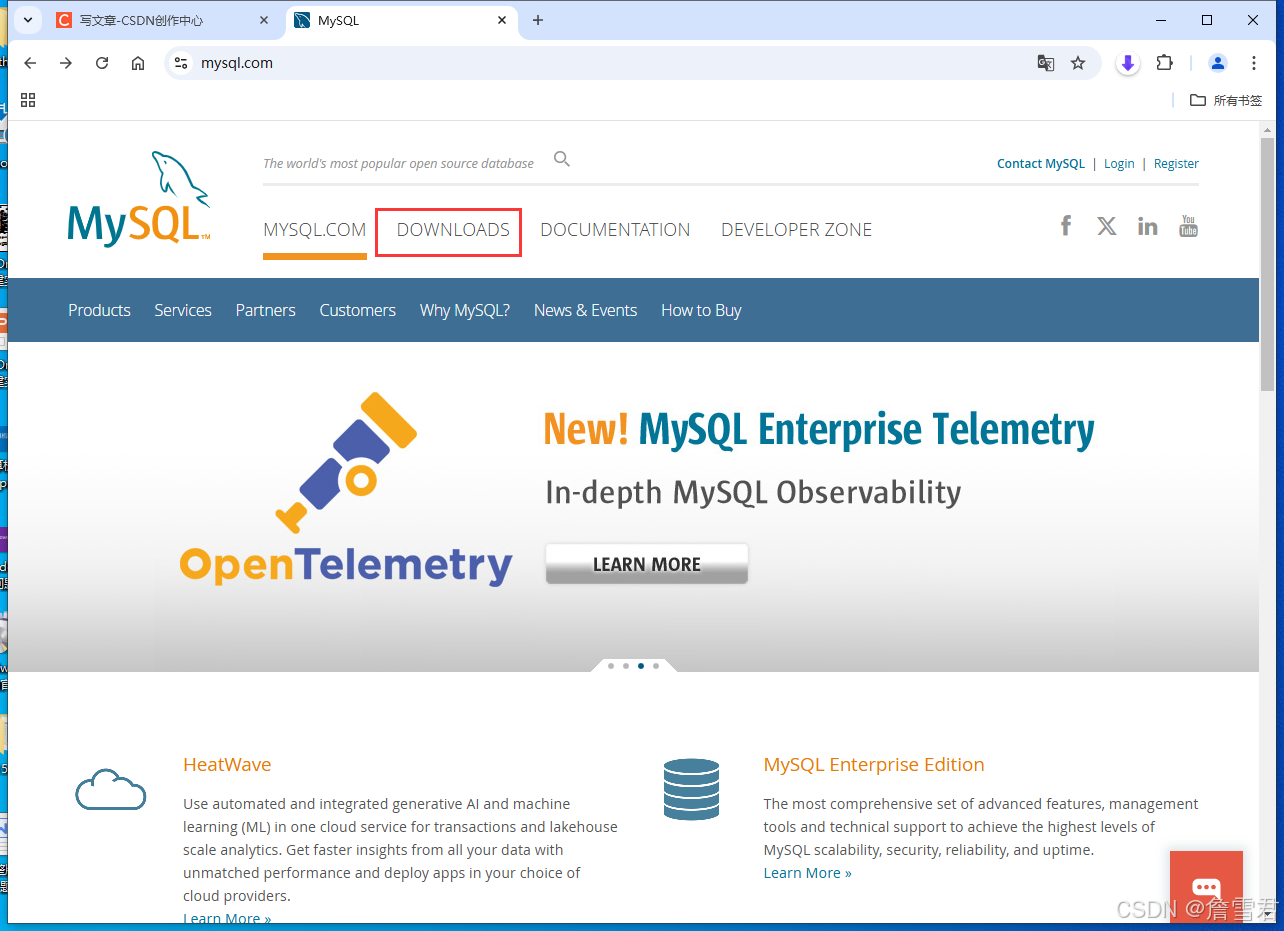Screen dimensions: 1284x931
Task: Open the DOCUMENTATION section
Action: (x=615, y=230)
